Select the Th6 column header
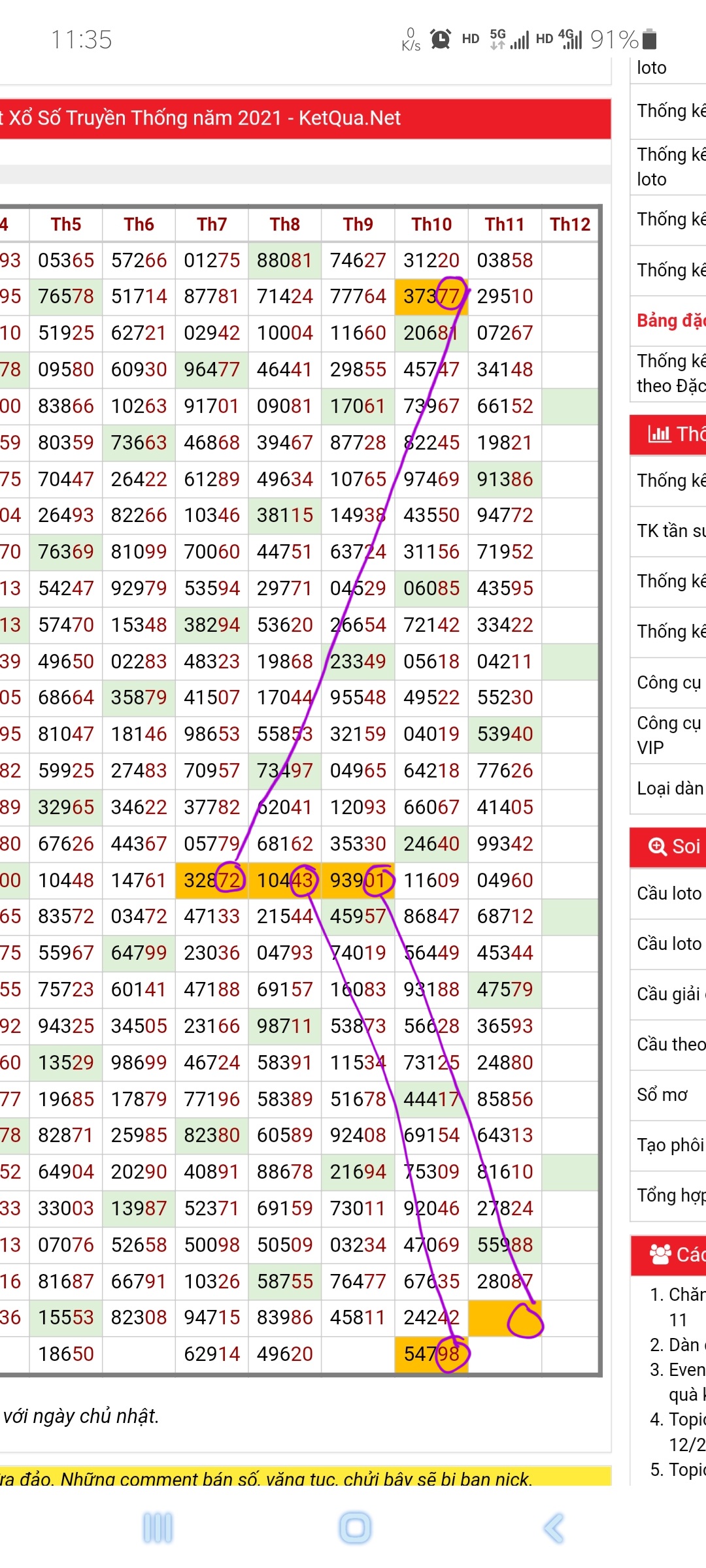This screenshot has height=1568, width=706. pyautogui.click(x=139, y=225)
